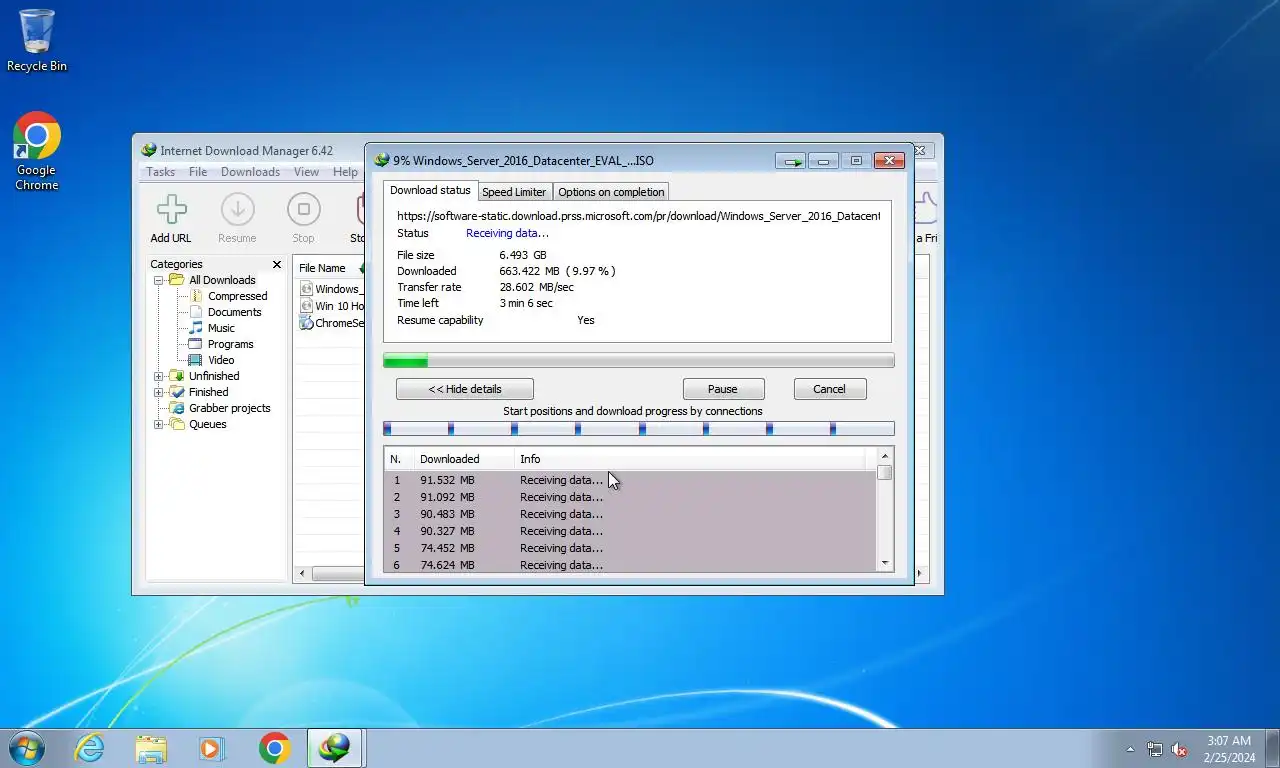The width and height of the screenshot is (1280, 768).
Task: Cancel the current download
Action: (x=829, y=389)
